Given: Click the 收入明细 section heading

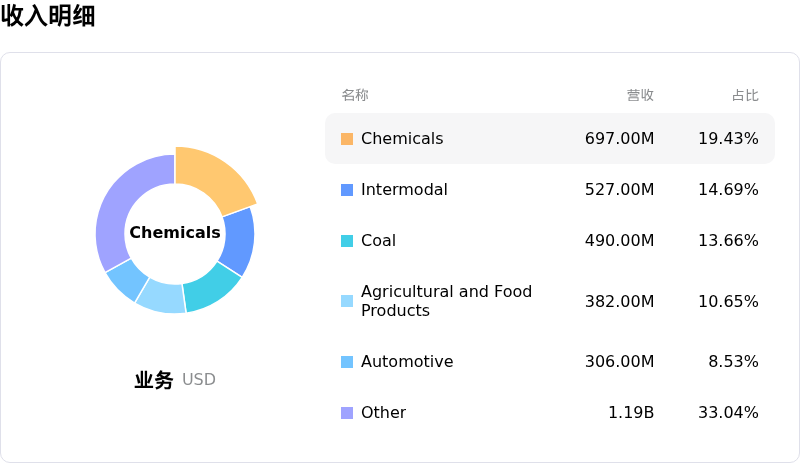Looking at the screenshot, I should pyautogui.click(x=48, y=16).
